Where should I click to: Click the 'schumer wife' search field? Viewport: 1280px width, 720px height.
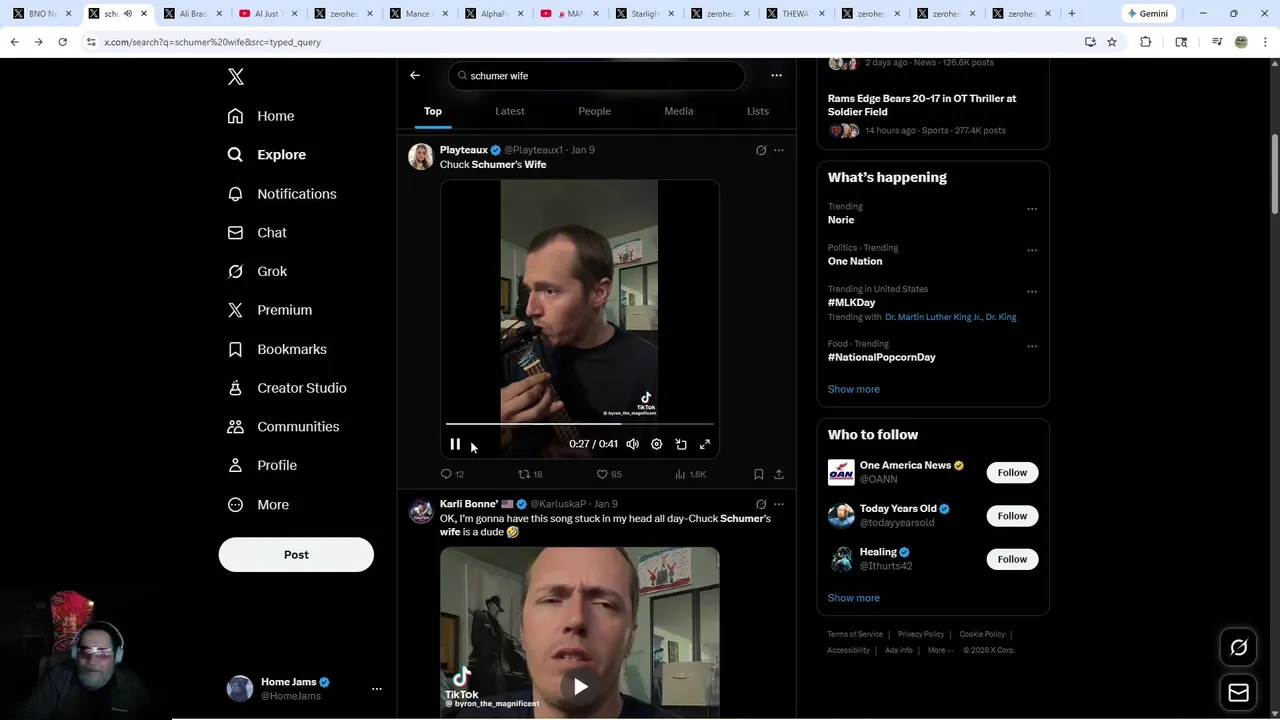click(x=597, y=76)
